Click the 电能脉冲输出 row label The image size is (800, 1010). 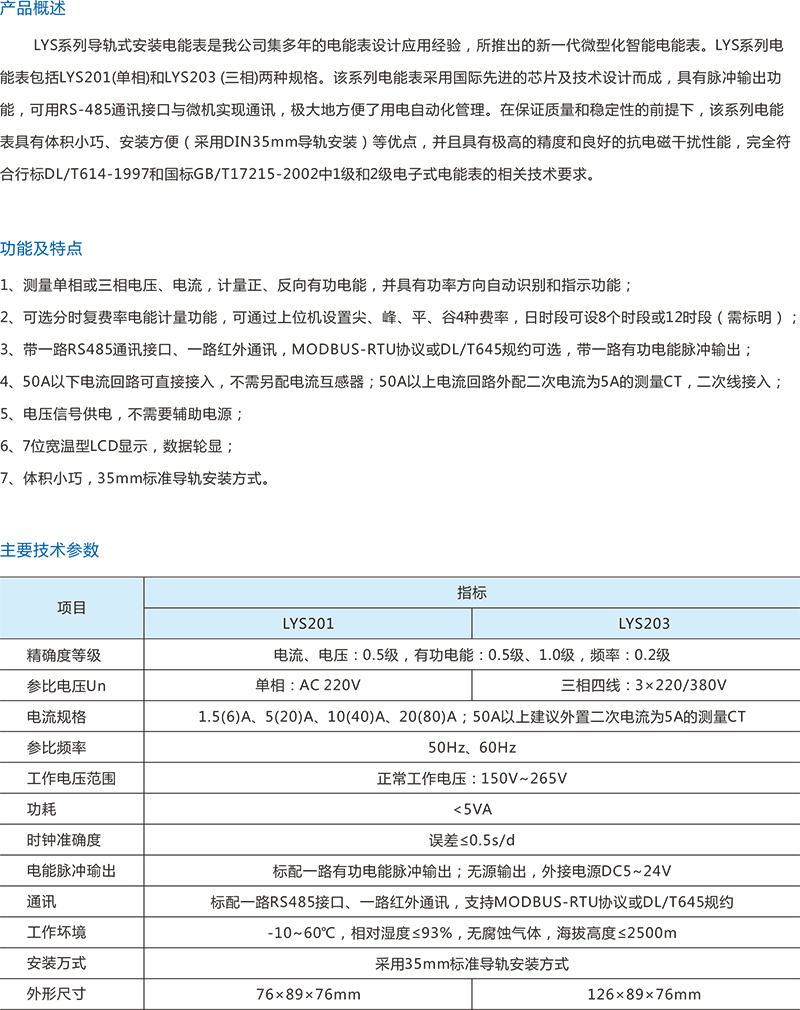click(71, 871)
